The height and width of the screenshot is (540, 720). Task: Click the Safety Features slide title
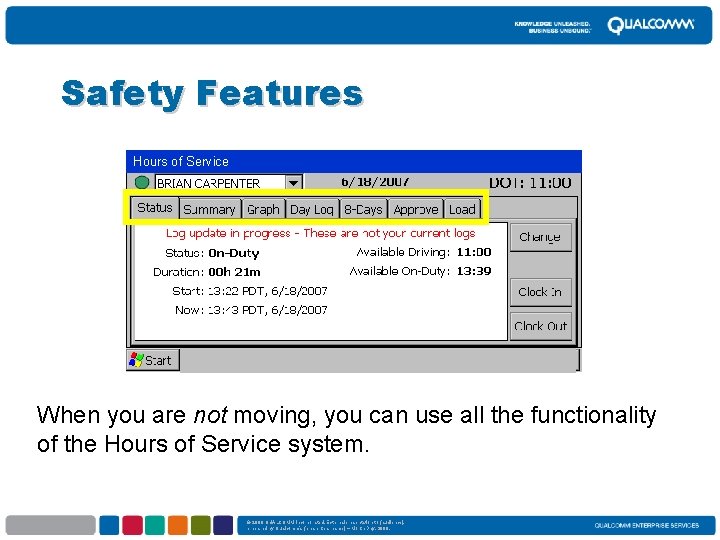212,94
